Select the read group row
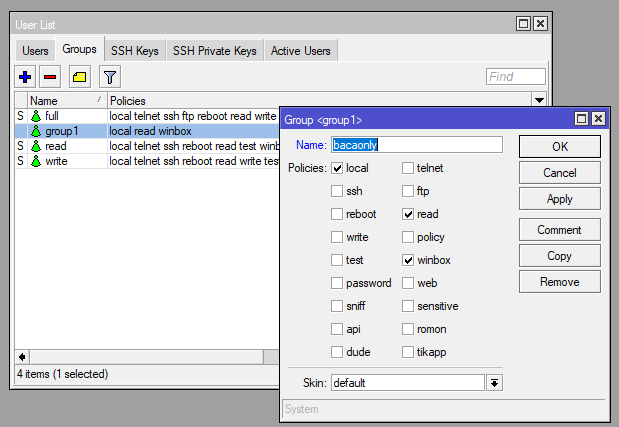619x427 pixels. point(147,146)
